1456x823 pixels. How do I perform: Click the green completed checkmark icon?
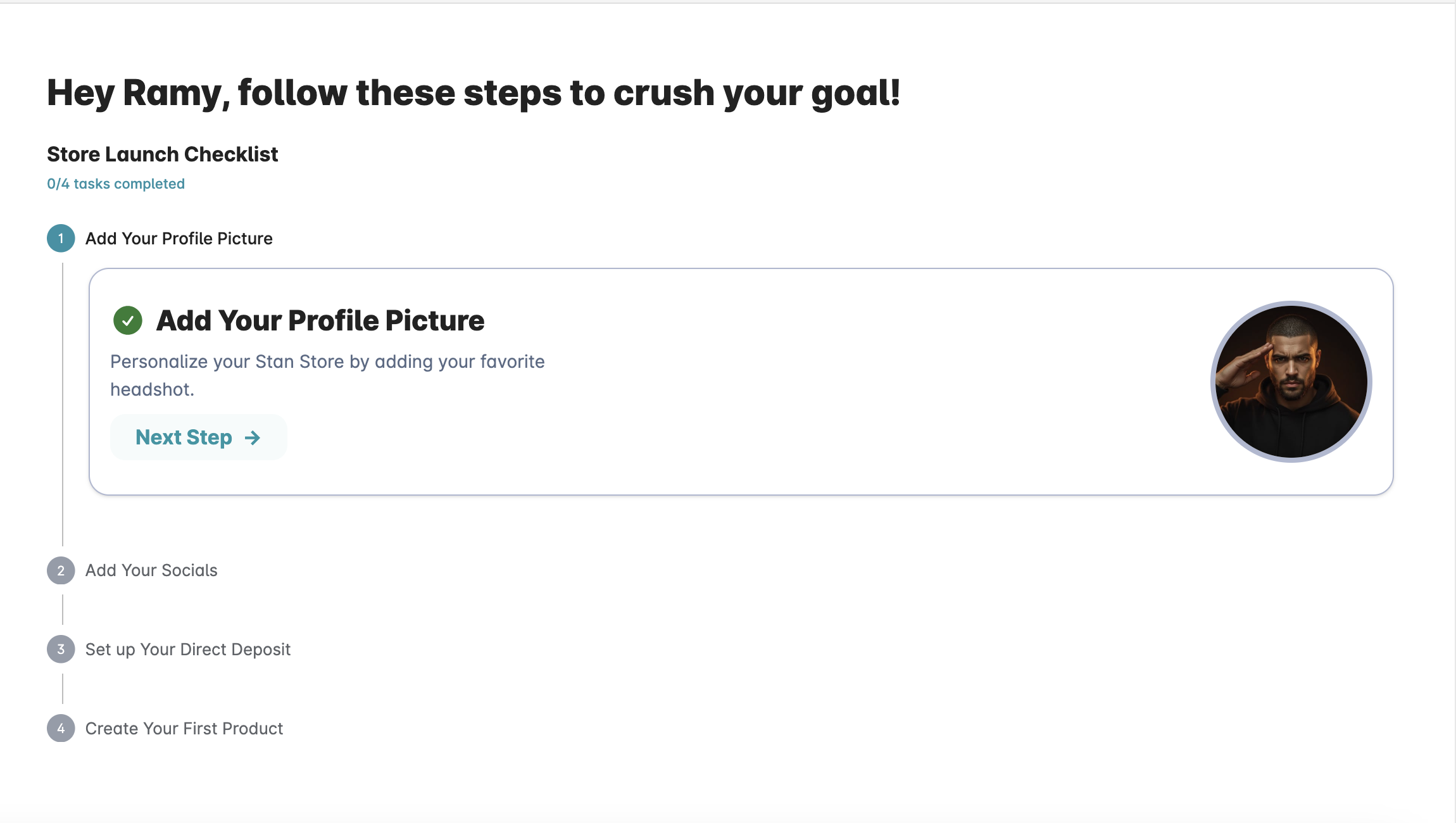tap(128, 320)
